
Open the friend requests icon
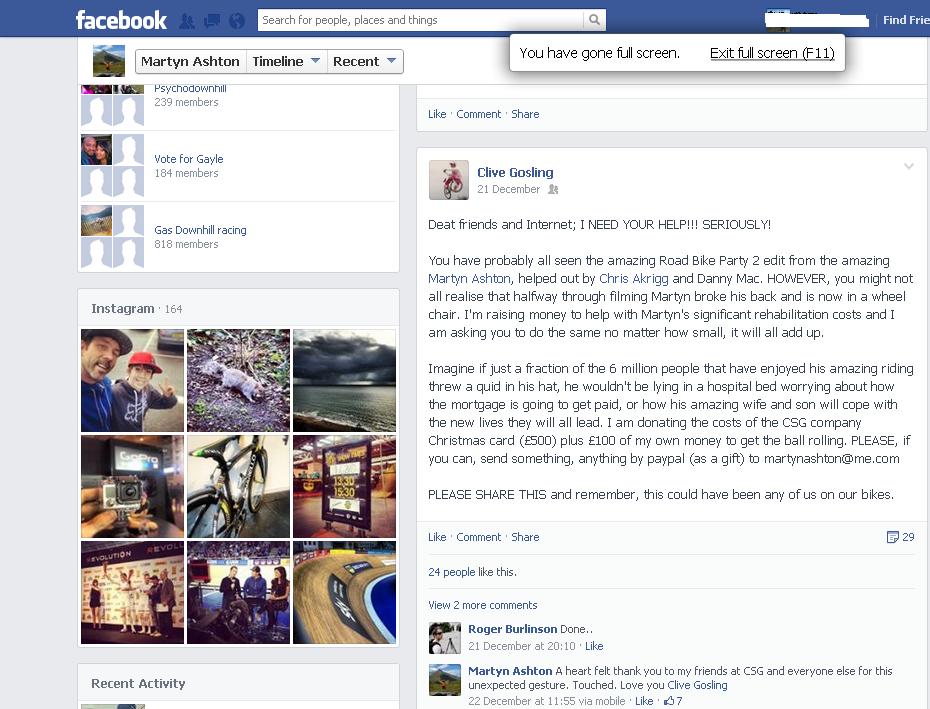coord(187,21)
